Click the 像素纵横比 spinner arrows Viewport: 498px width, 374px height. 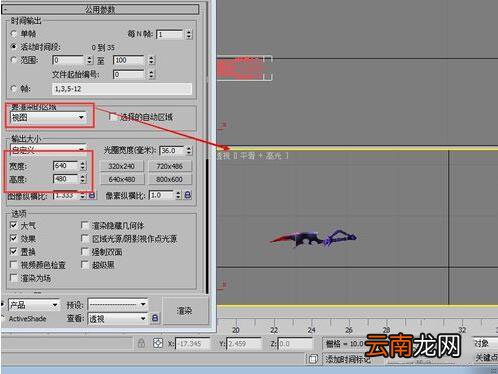[x=178, y=195]
